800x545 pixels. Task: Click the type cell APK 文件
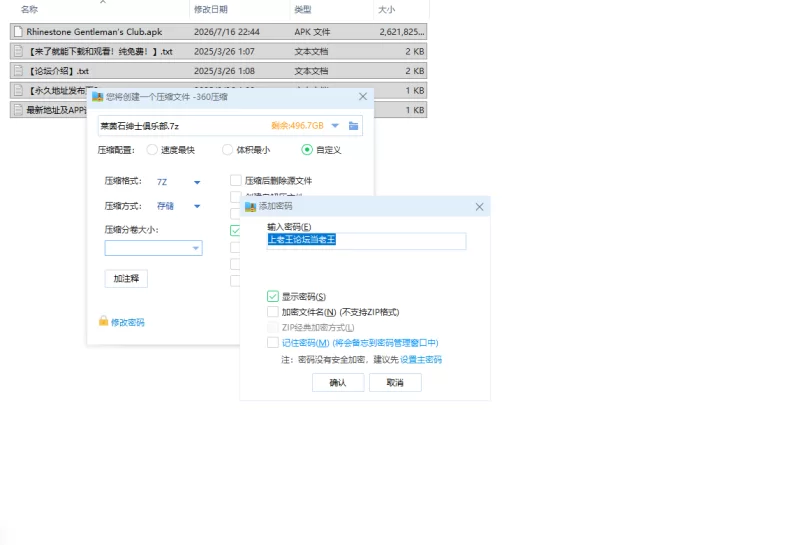[x=312, y=32]
